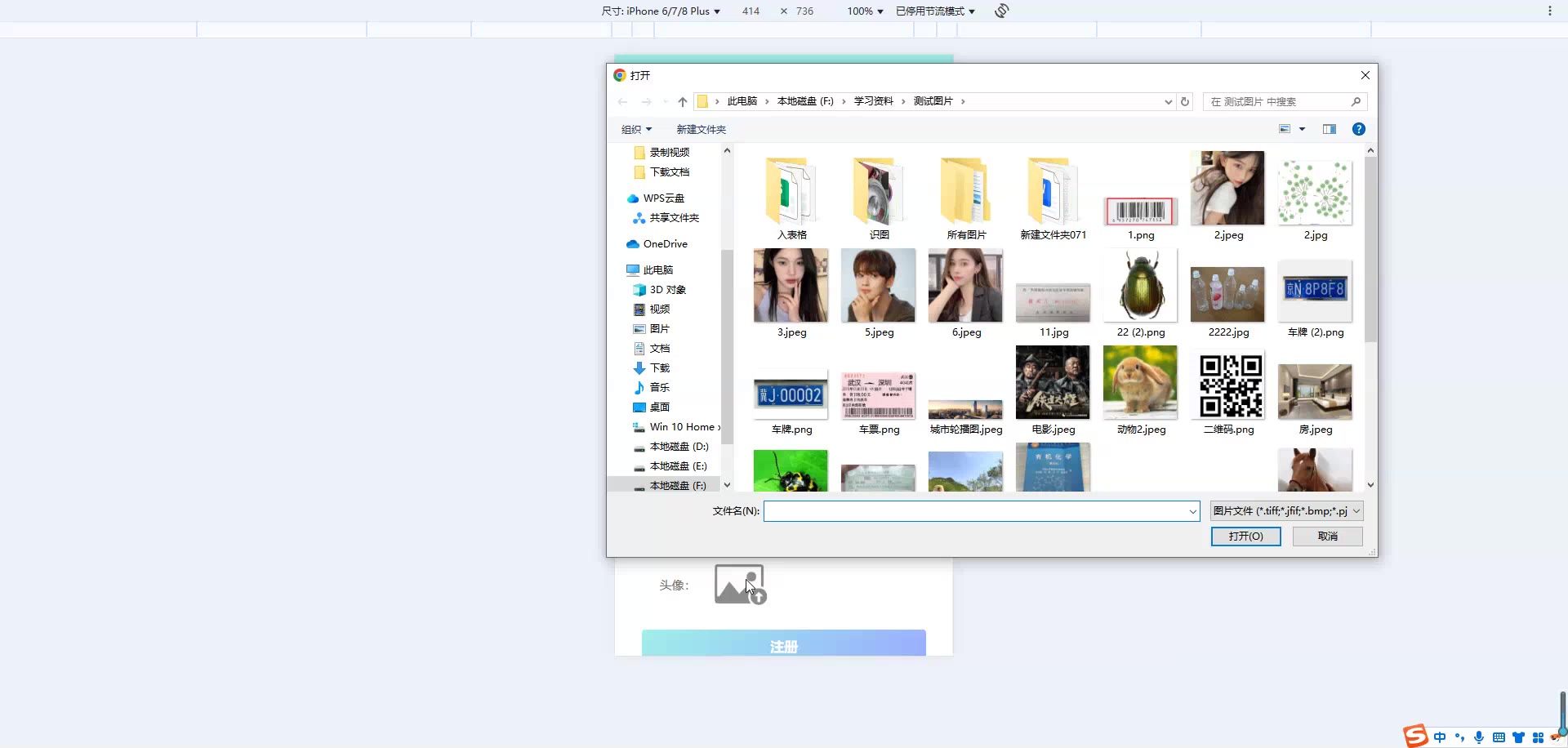Select the 车牌 (2).png thumbnail
This screenshot has width=1568, height=748.
tap(1315, 297)
